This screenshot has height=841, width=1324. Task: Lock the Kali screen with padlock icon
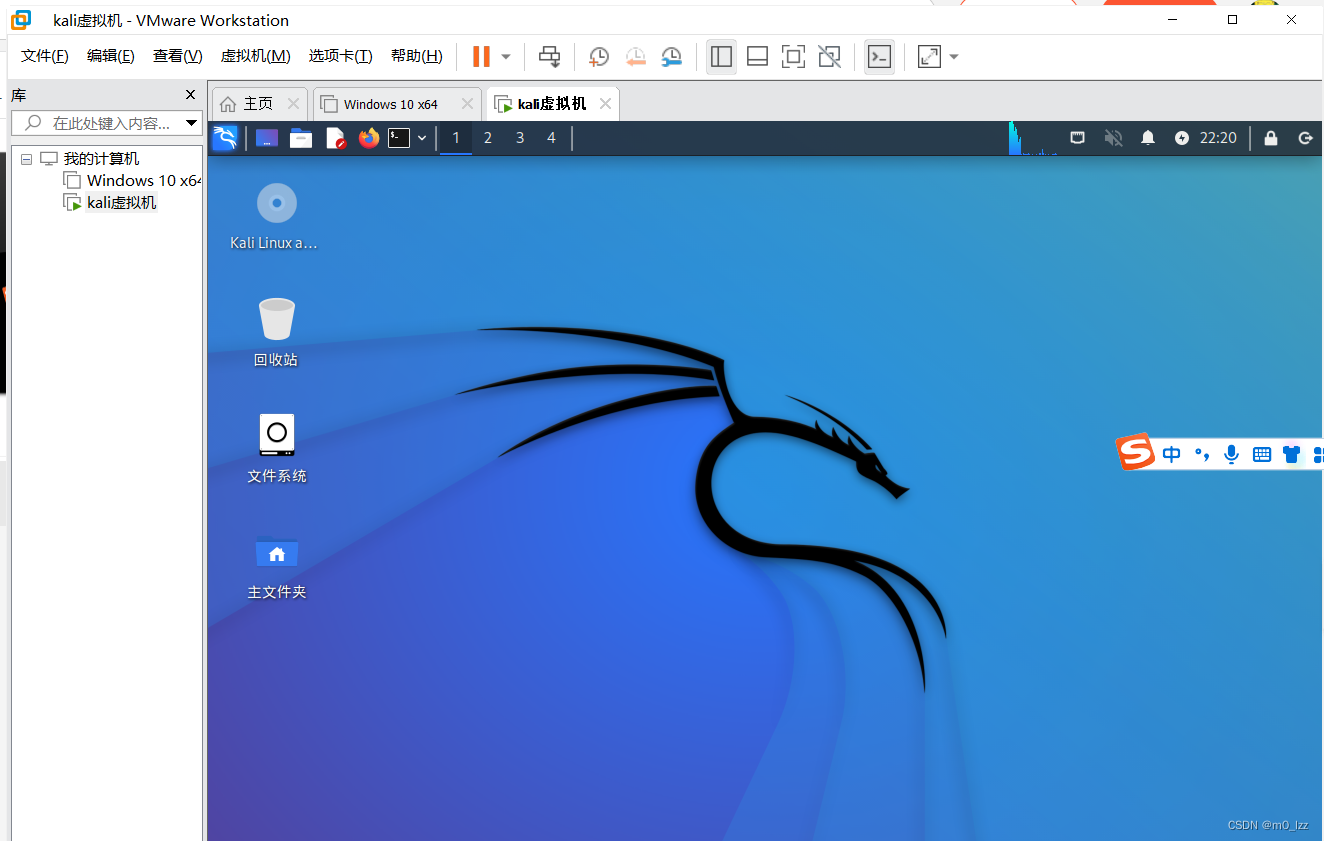click(x=1271, y=138)
